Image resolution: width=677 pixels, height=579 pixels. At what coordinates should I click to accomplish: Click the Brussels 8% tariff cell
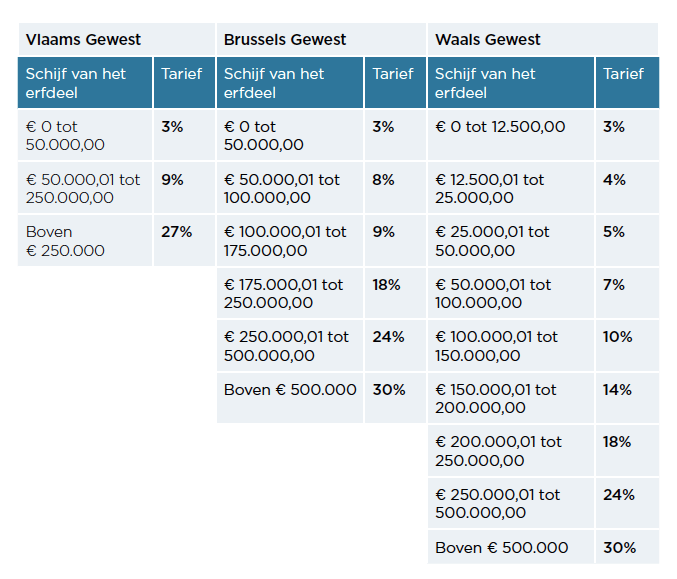coord(383,180)
